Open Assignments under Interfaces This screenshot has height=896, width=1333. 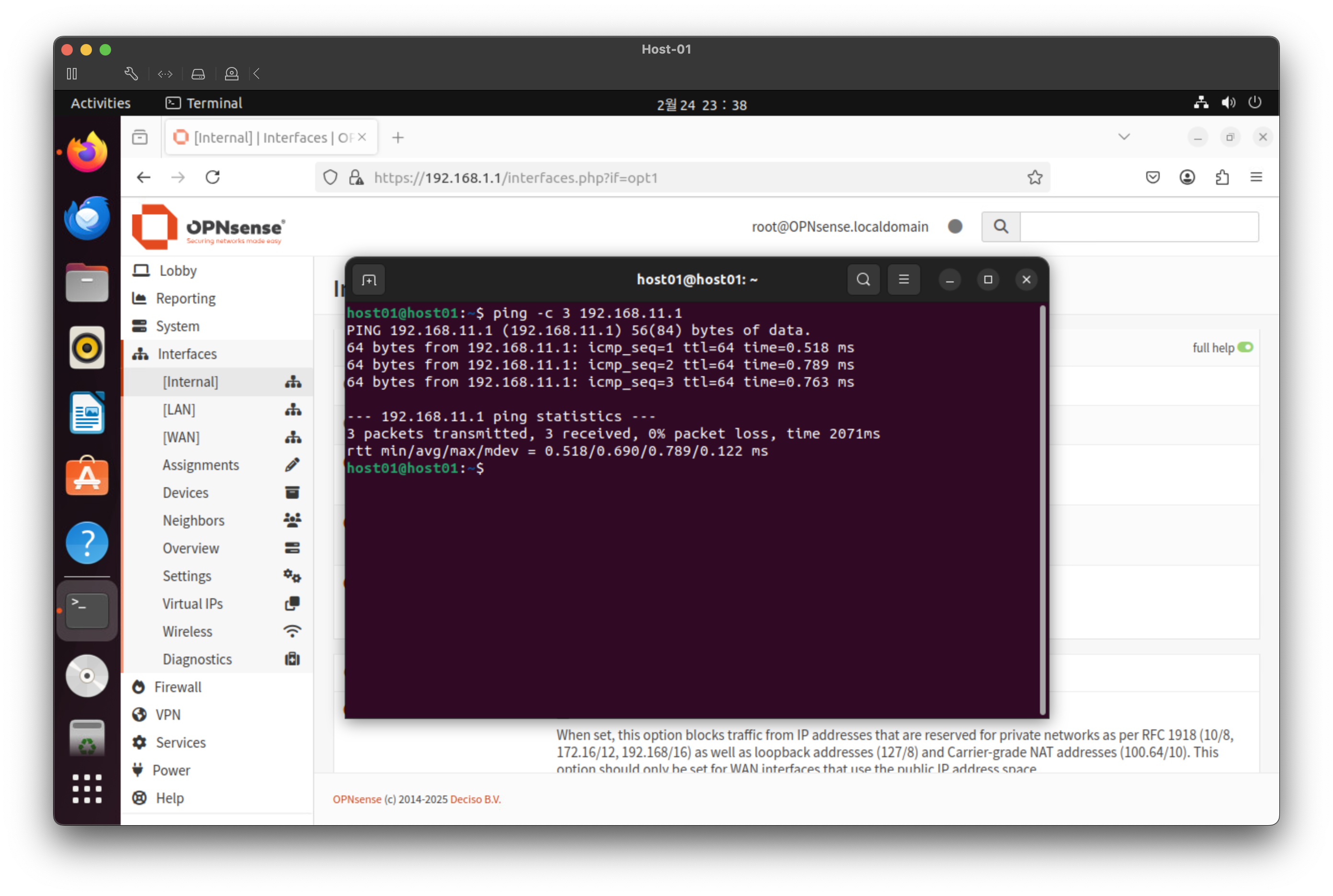coord(201,465)
